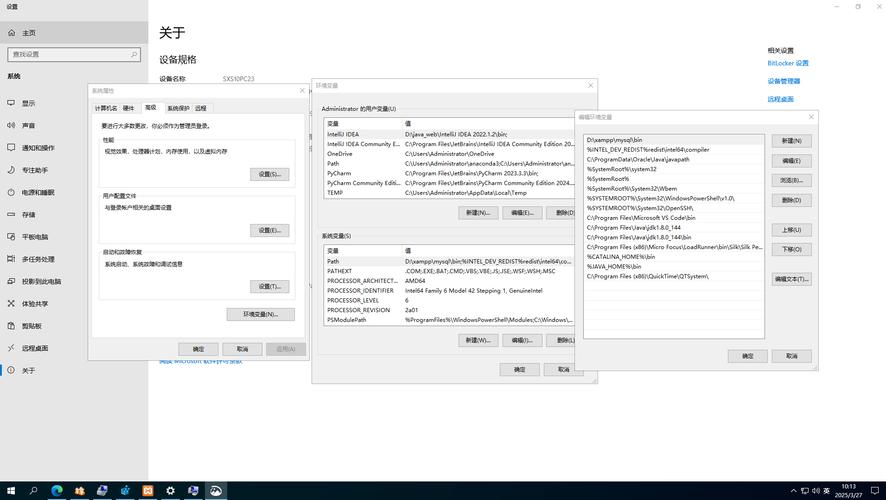Screen dimensions: 886x500
Task: Switch to the 硬件 tab in System Properties
Action: (129, 108)
